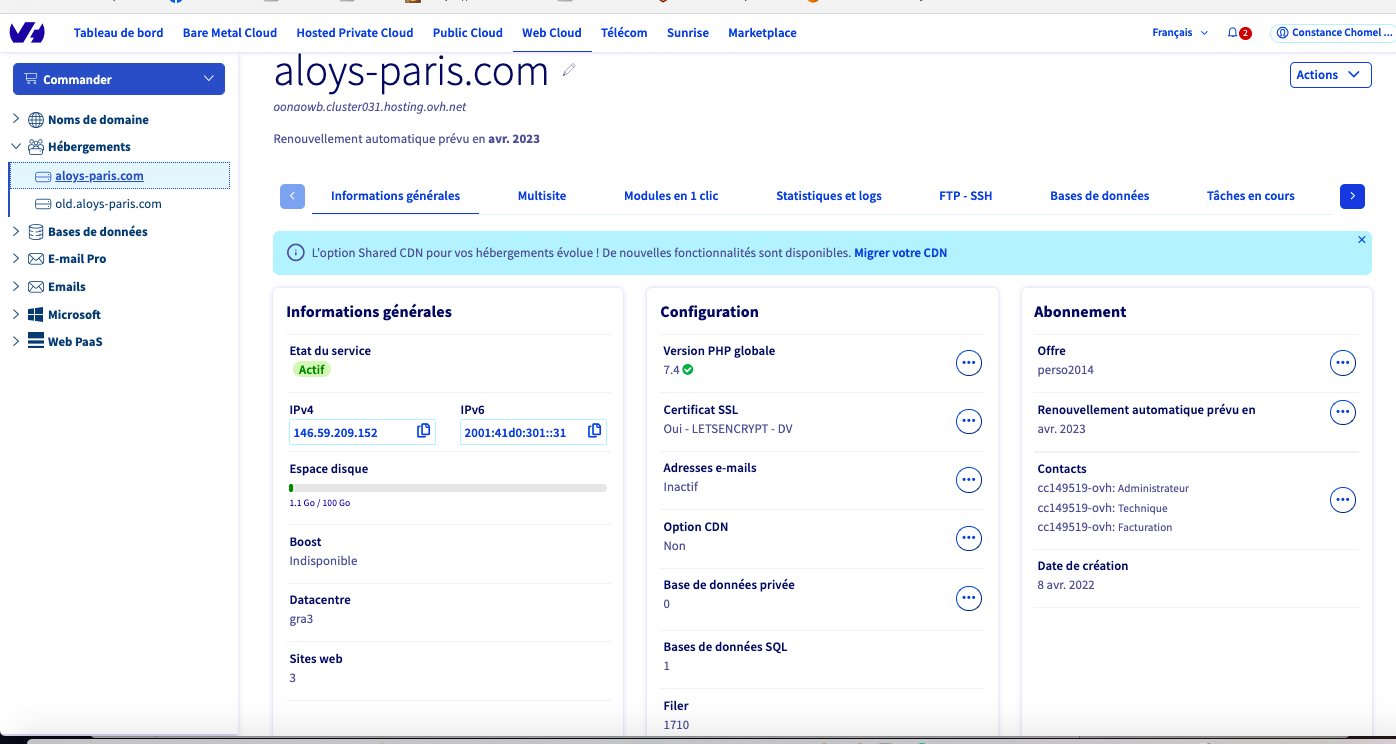Open the Certificat SSL three-dot menu
The width and height of the screenshot is (1396, 744).
[968, 422]
